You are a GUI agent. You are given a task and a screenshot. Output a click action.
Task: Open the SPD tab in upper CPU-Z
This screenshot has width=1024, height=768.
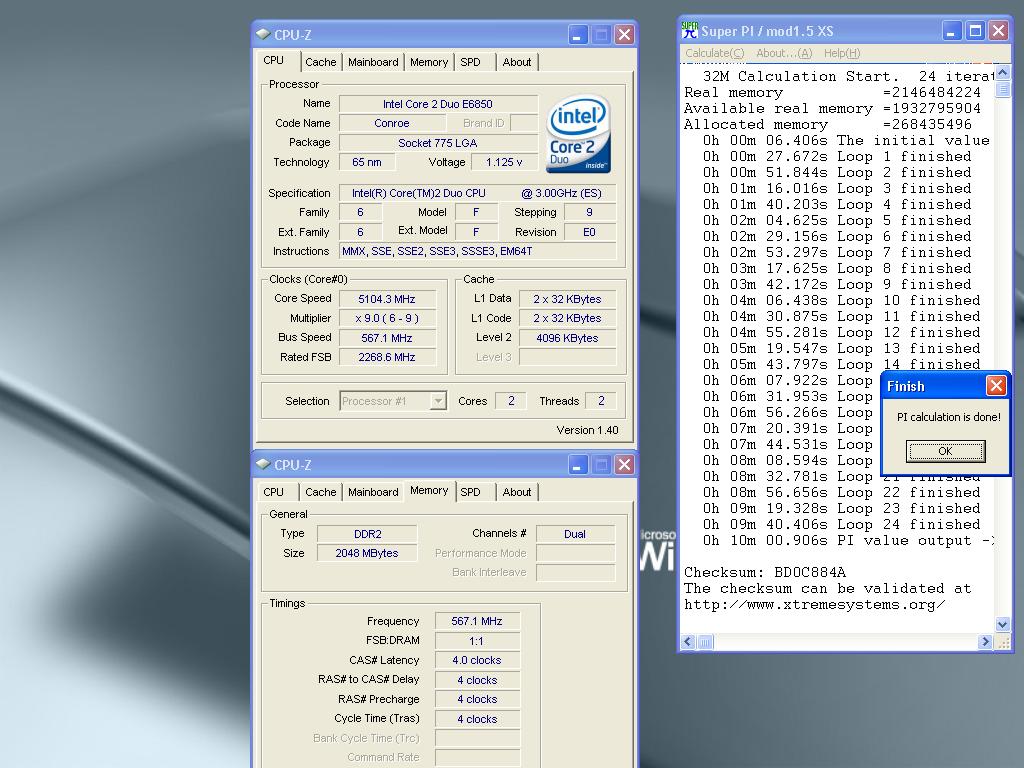click(x=470, y=62)
